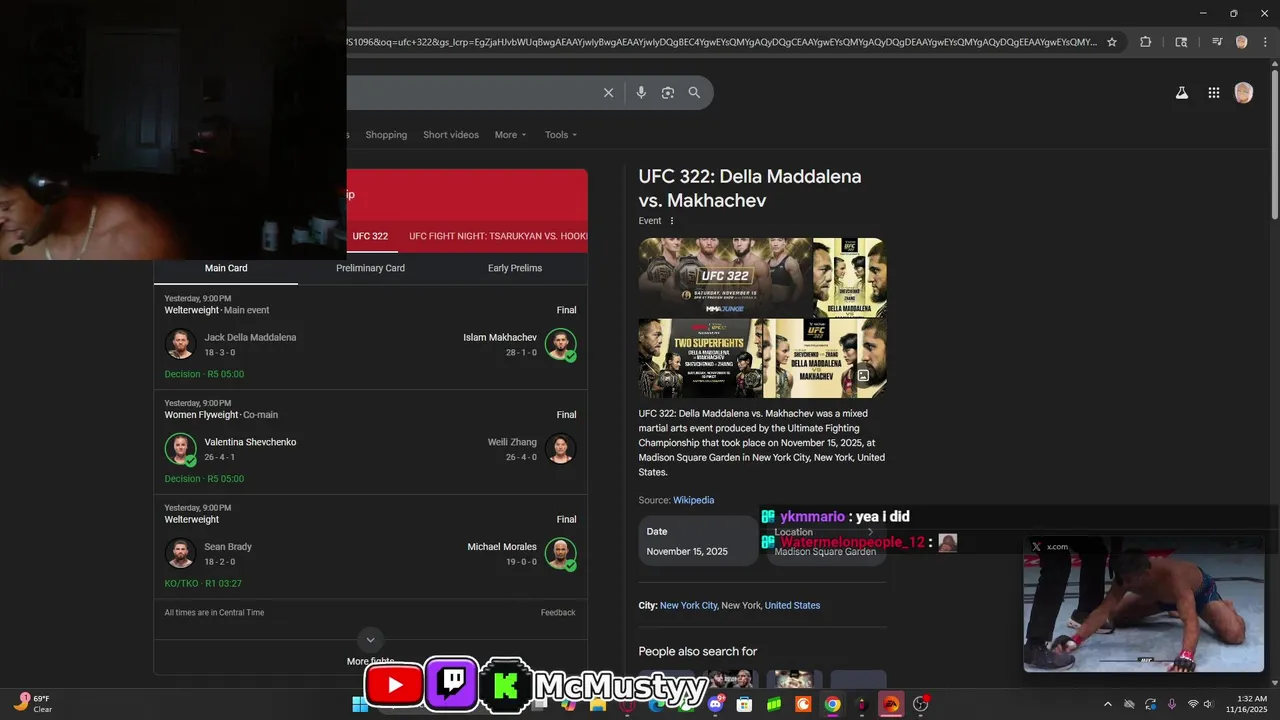
Task: Switch to the Shopping results tab
Action: pyautogui.click(x=386, y=135)
